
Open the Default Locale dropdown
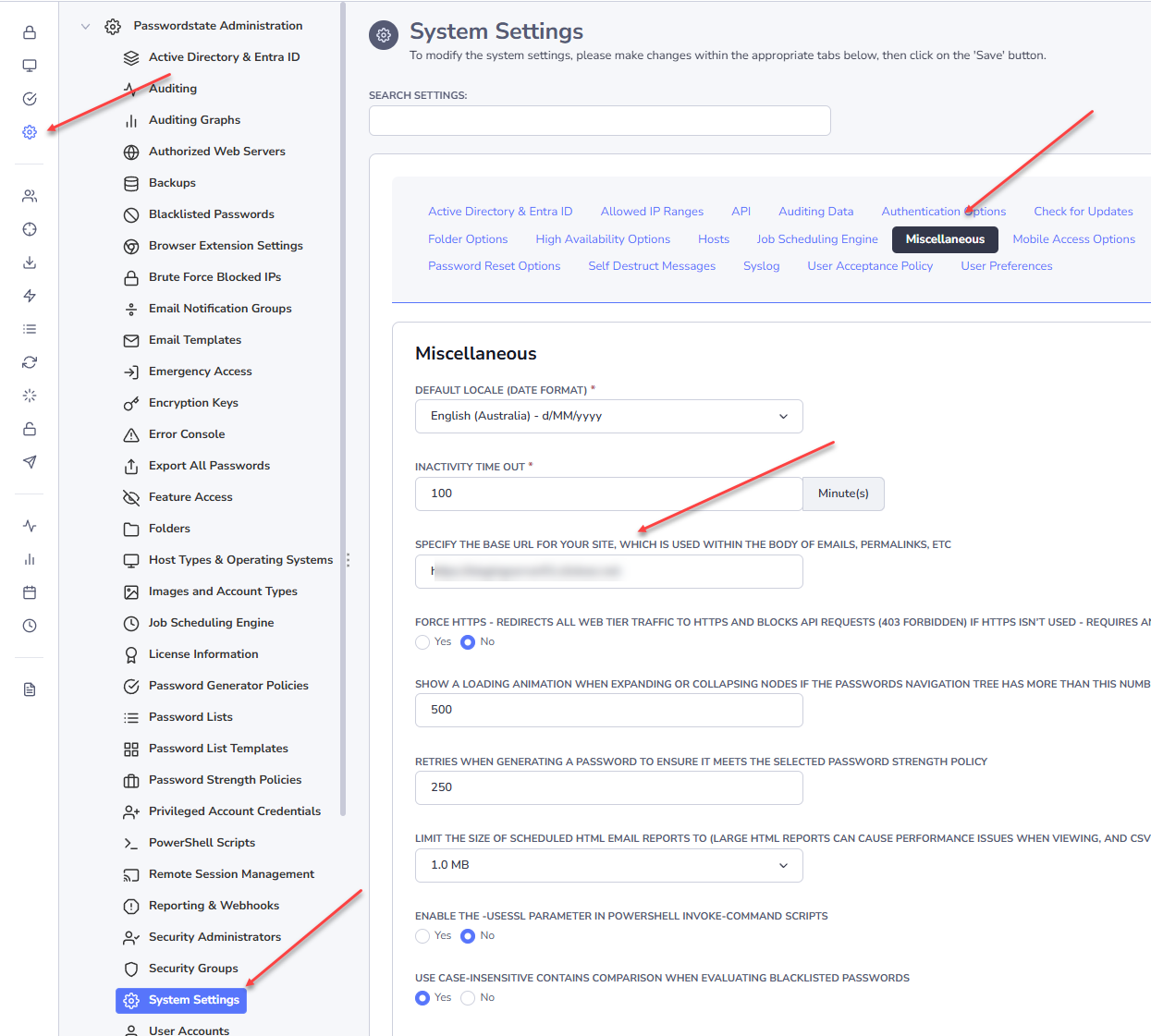pos(609,416)
